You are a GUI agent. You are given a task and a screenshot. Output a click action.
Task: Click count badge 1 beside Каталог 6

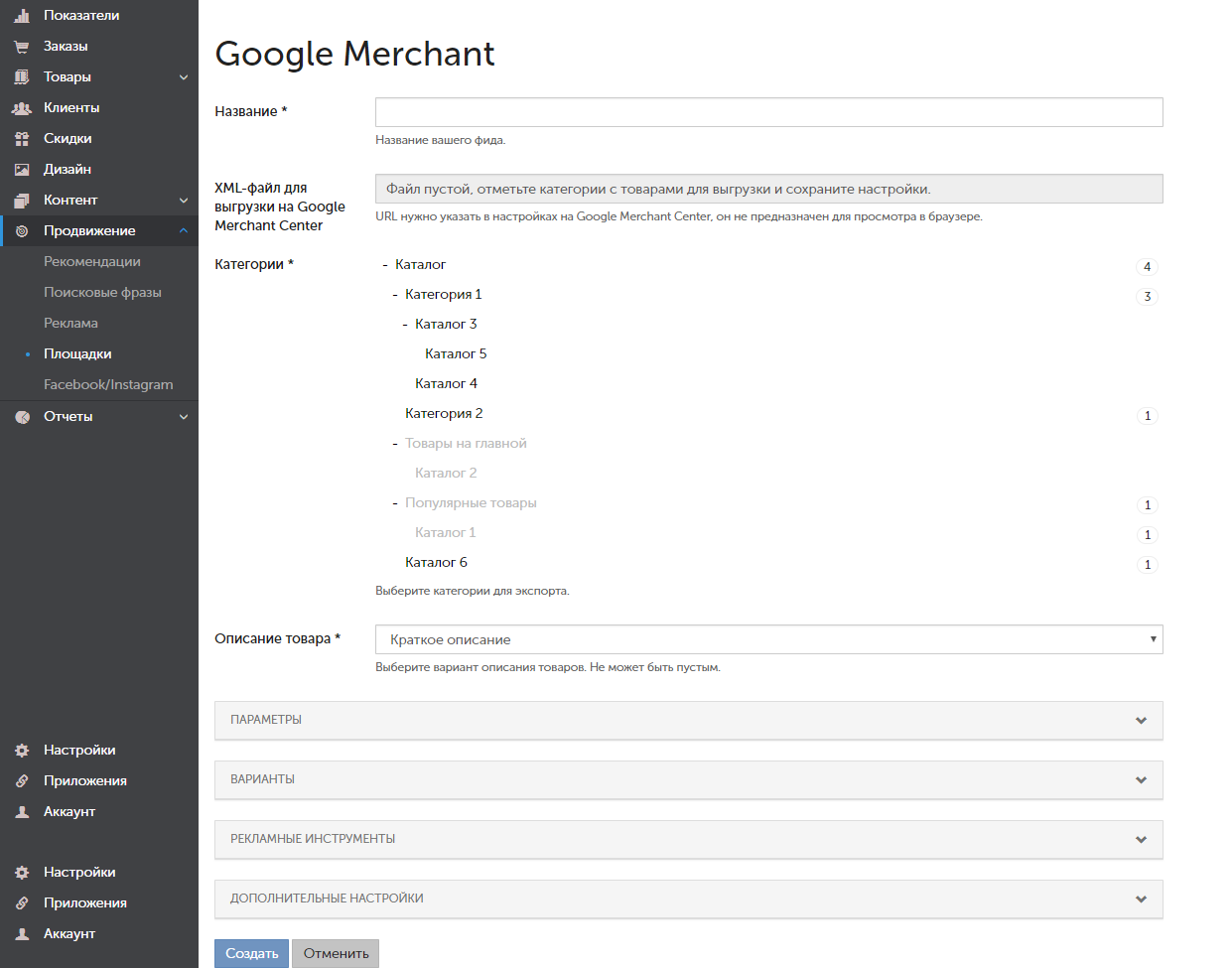pyautogui.click(x=1147, y=564)
